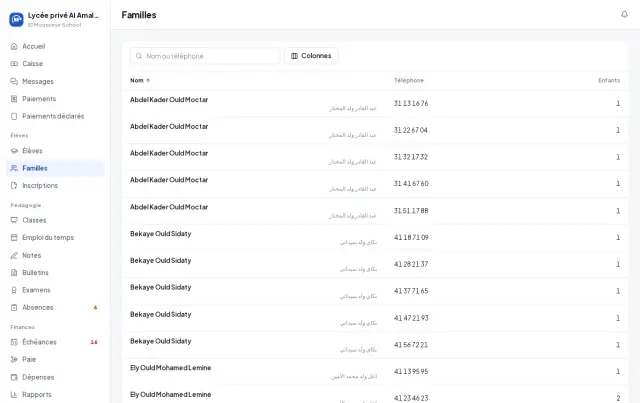Click the Téléphone column header
640x403 pixels.
tap(409, 80)
